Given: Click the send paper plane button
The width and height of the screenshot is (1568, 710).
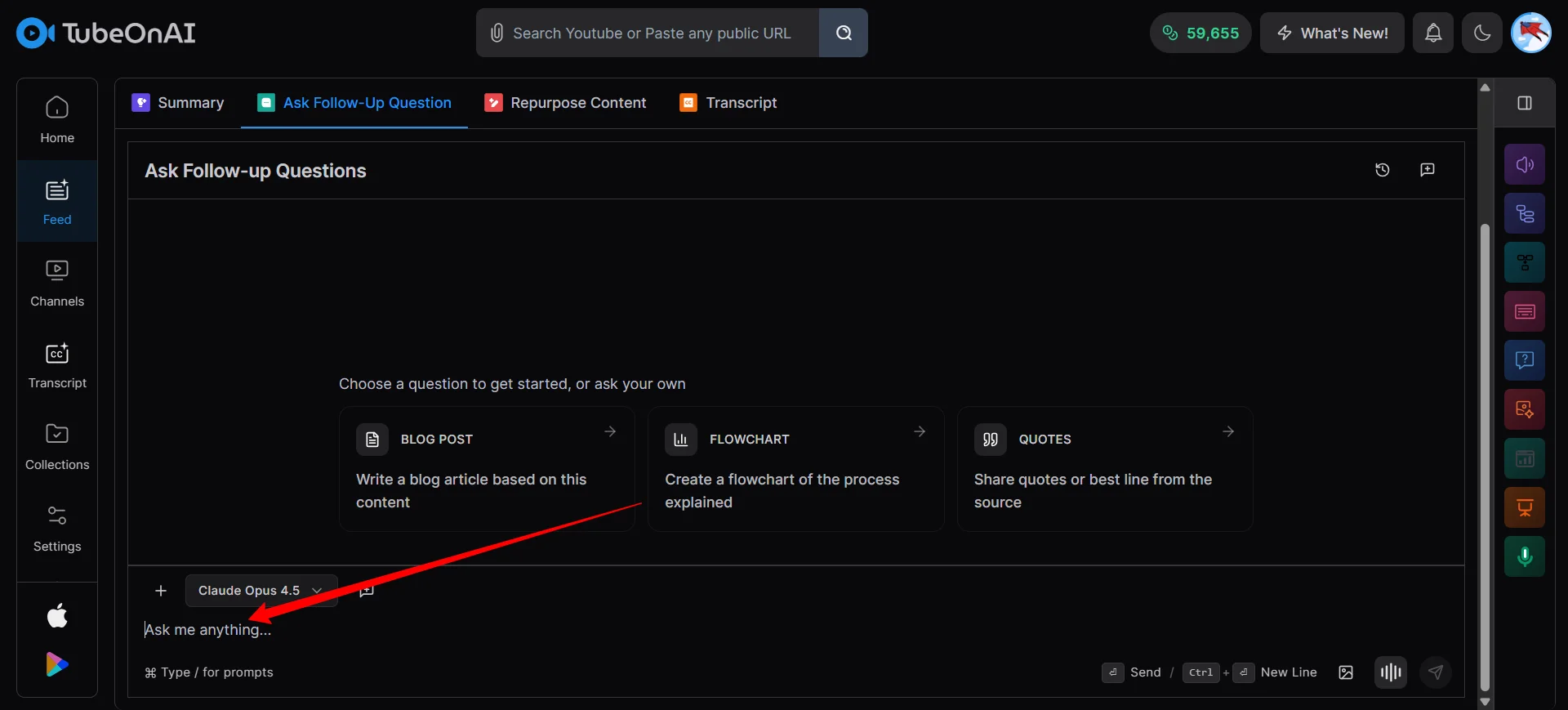Looking at the screenshot, I should coord(1436,672).
